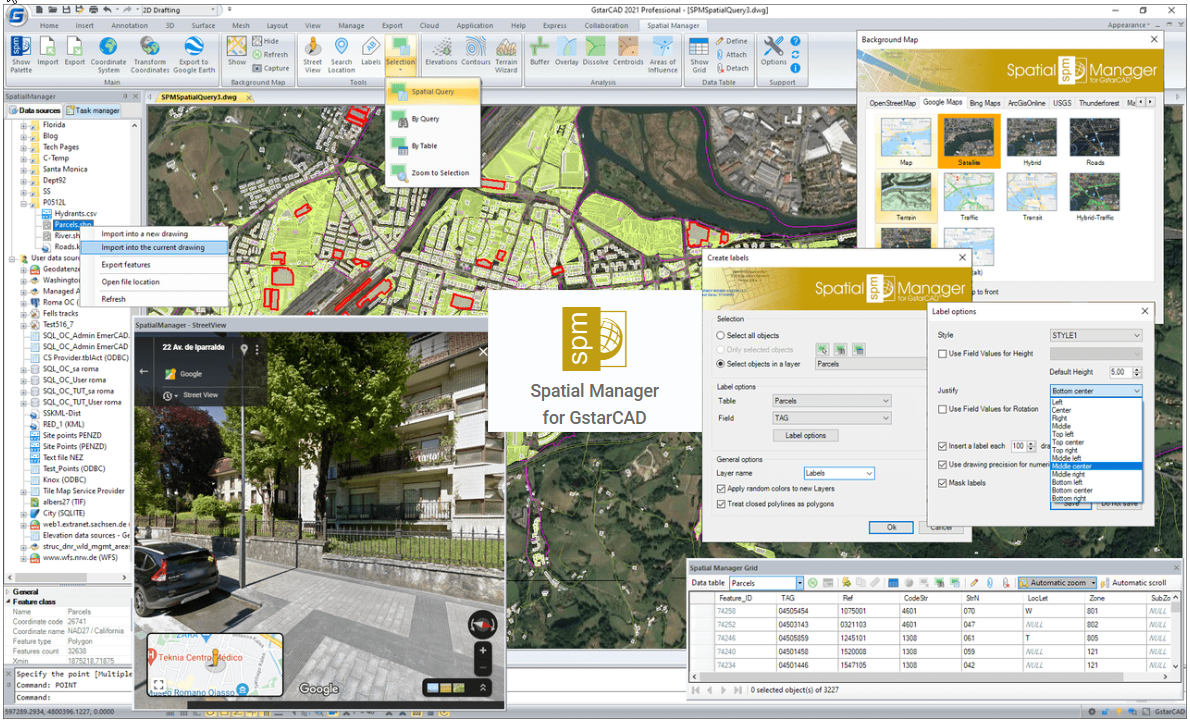The height and width of the screenshot is (722, 1190).
Task: Select the 'Select all objects' radio button
Action: point(721,335)
